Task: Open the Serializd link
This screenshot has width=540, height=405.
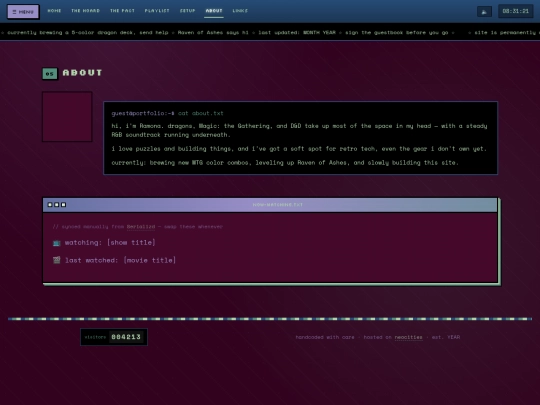Action: (141, 227)
